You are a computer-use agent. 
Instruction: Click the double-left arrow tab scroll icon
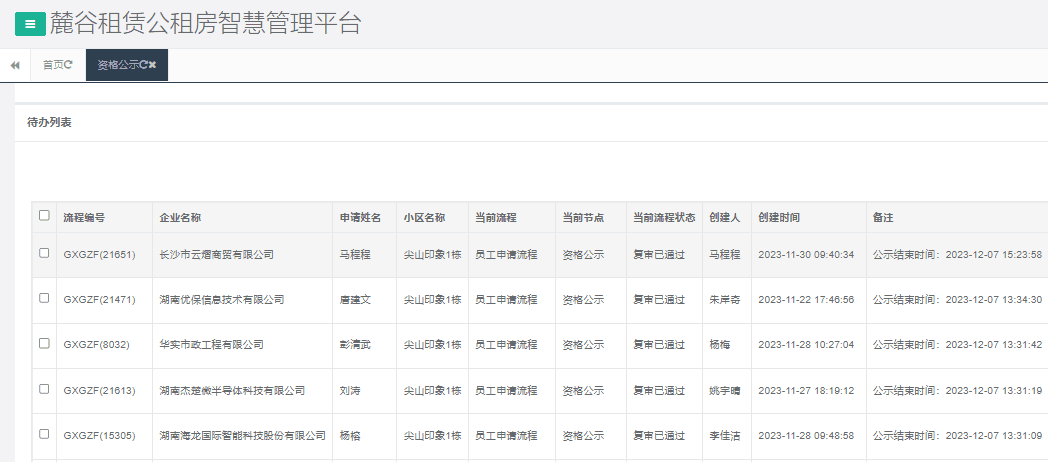(x=15, y=65)
